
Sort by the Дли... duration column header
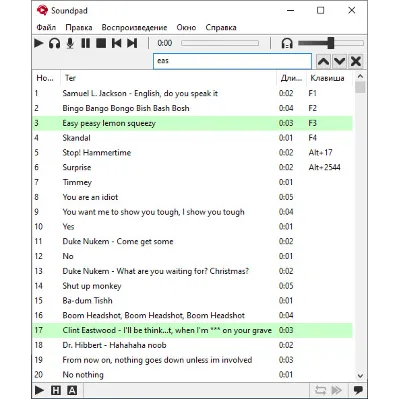(291, 78)
